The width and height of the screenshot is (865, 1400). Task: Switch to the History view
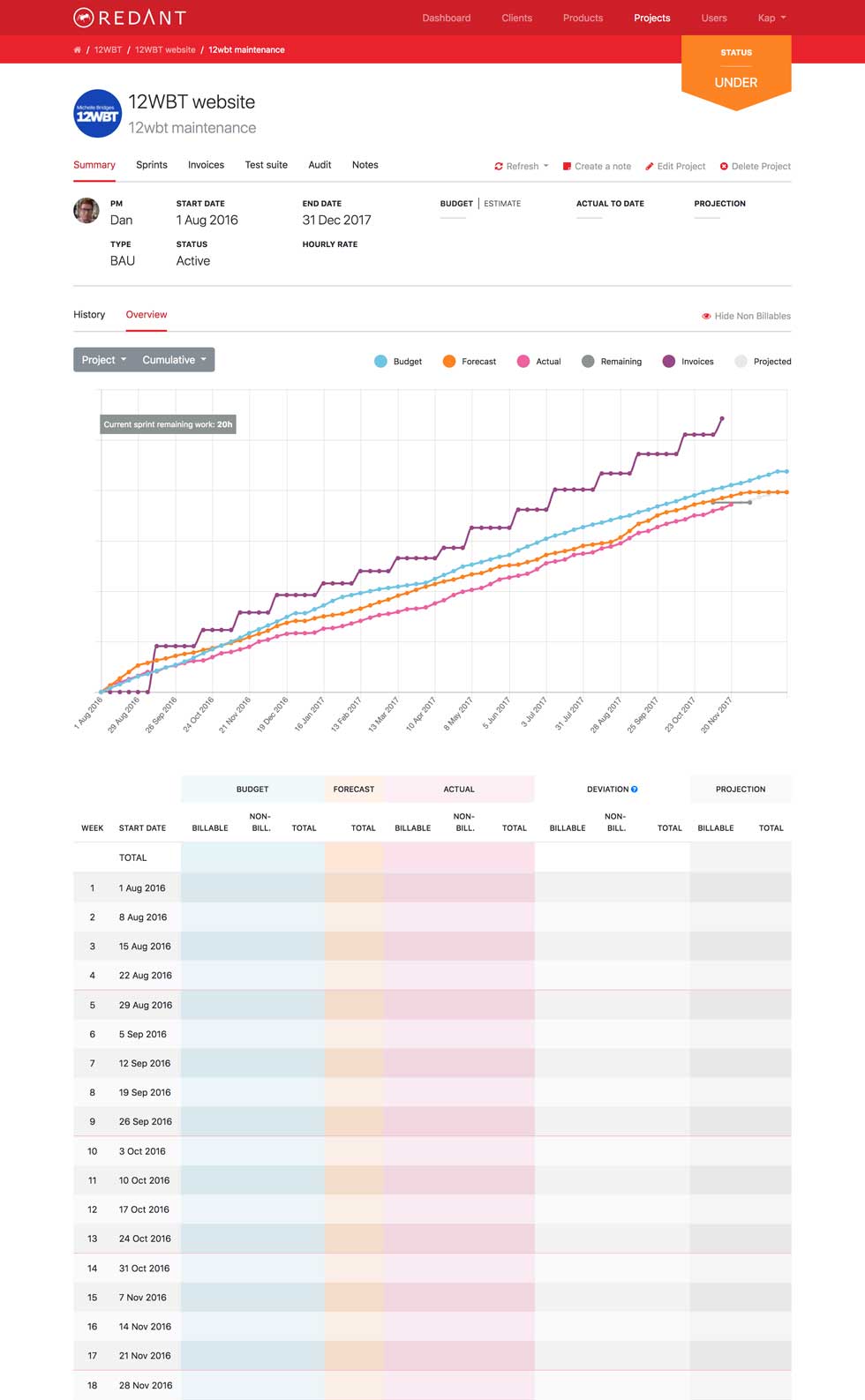pos(89,314)
